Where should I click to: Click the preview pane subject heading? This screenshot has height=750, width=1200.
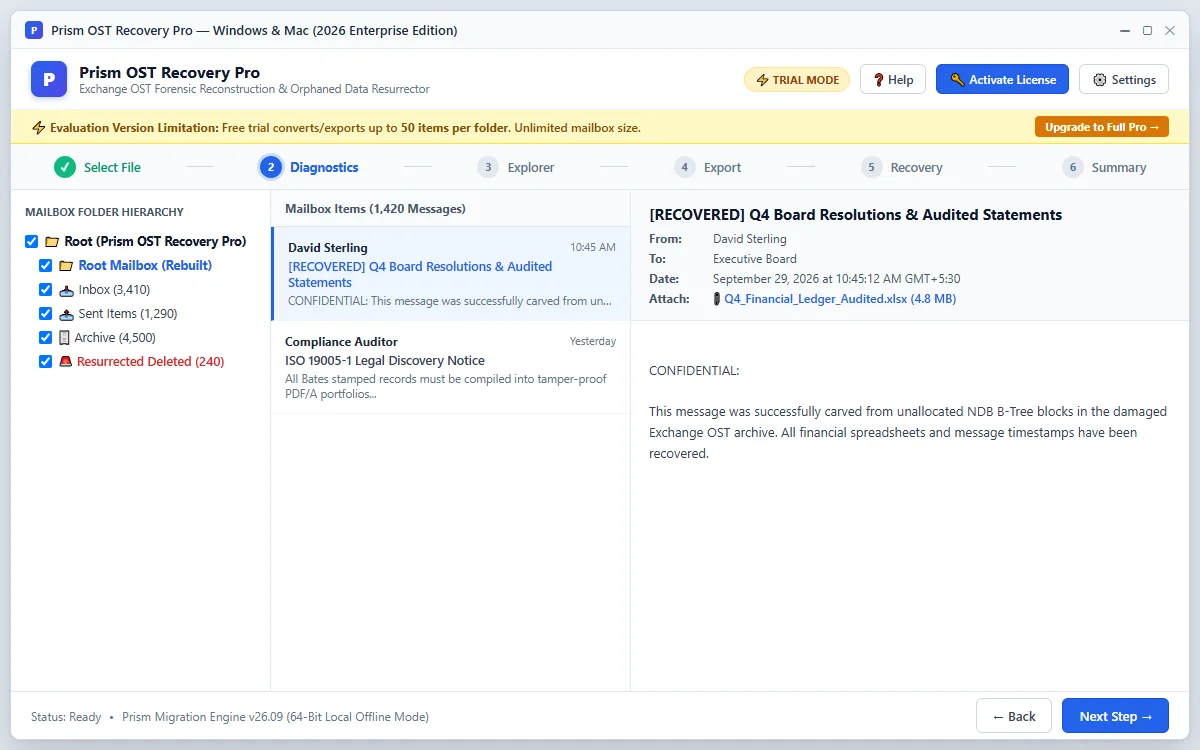point(856,215)
